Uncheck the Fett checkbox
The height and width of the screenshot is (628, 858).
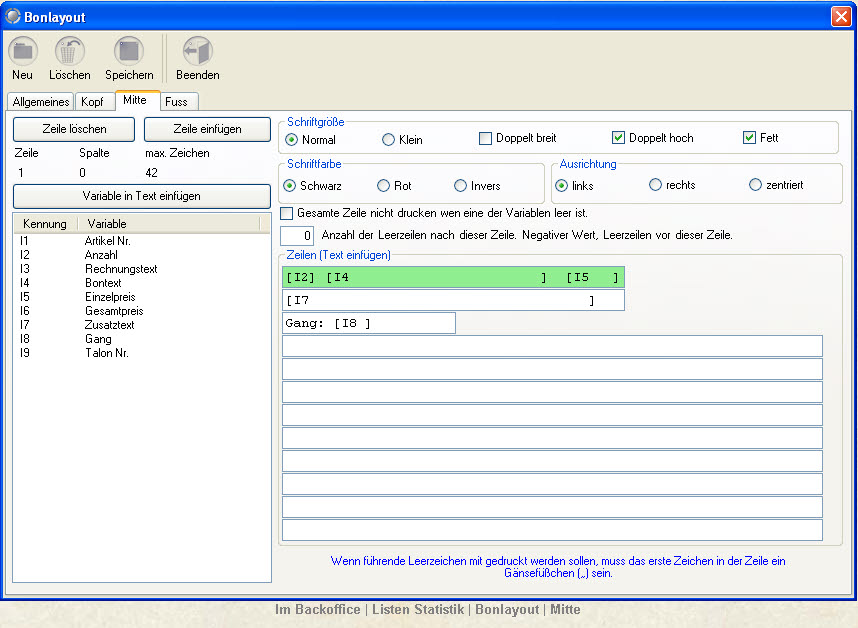tap(749, 138)
